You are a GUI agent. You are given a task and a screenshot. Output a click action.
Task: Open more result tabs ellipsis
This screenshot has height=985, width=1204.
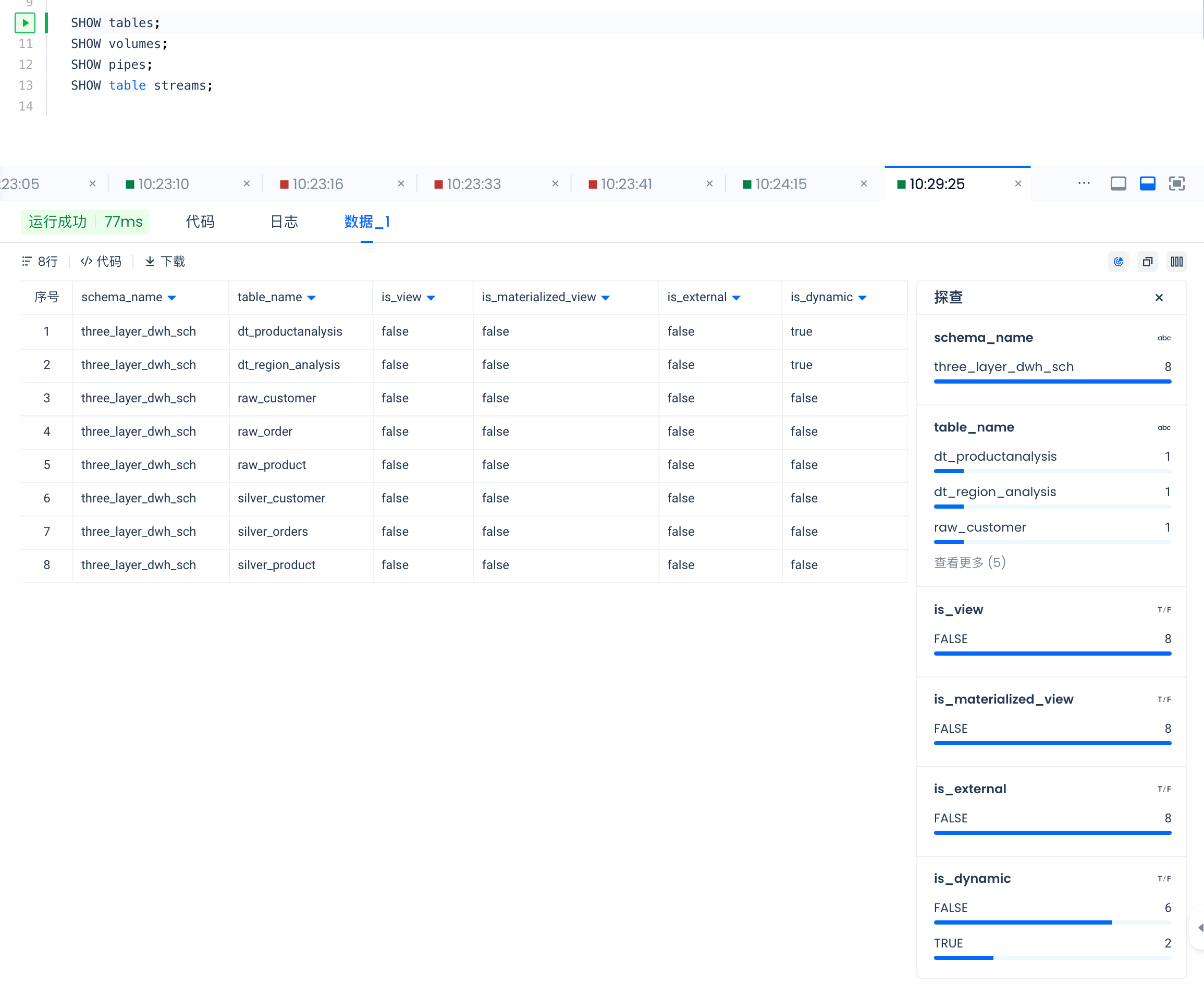(1084, 183)
